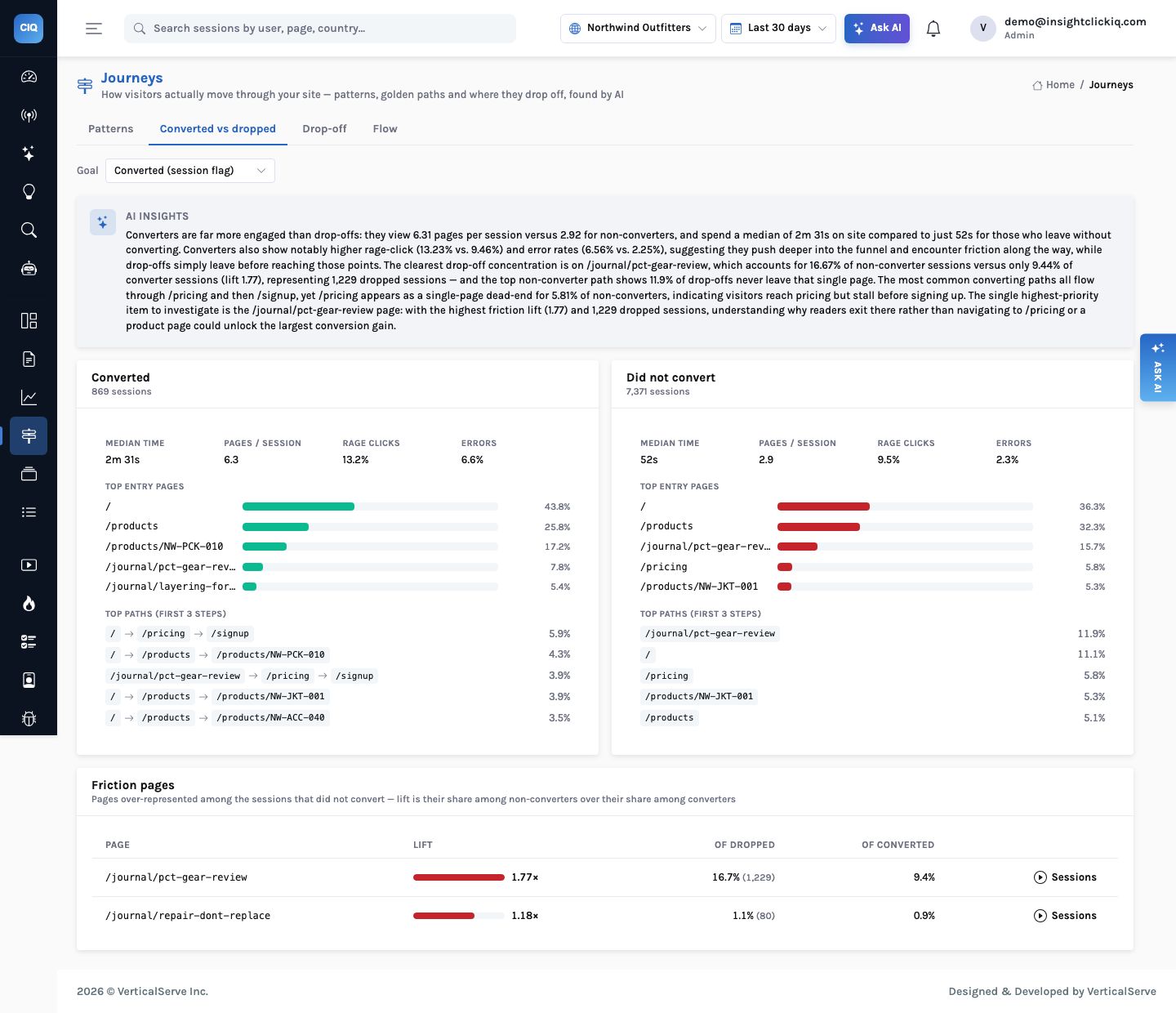Open the dashboard gauge icon in sidebar
1176x1013 pixels.
(x=29, y=77)
